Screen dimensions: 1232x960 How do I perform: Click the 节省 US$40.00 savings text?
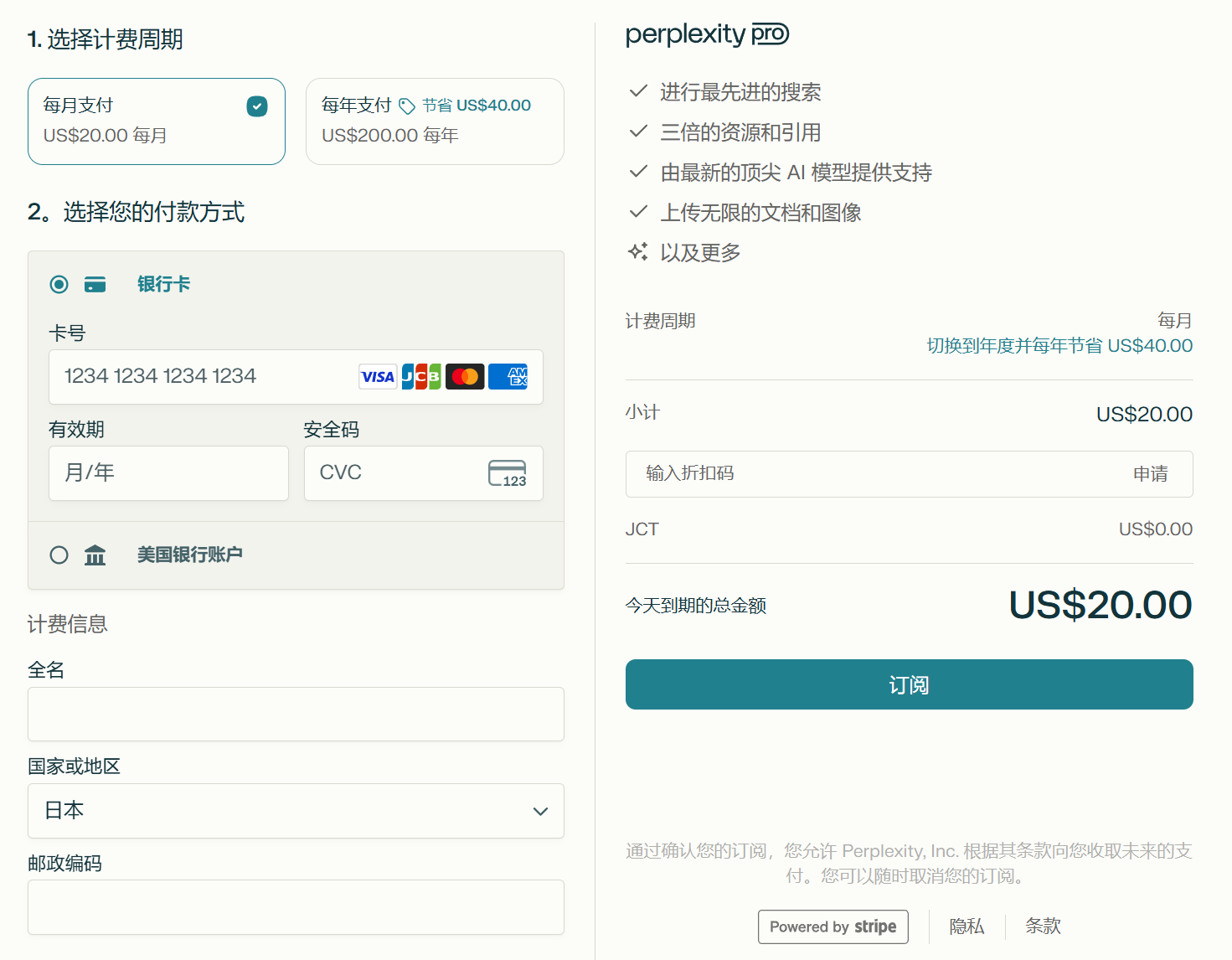pos(477,106)
